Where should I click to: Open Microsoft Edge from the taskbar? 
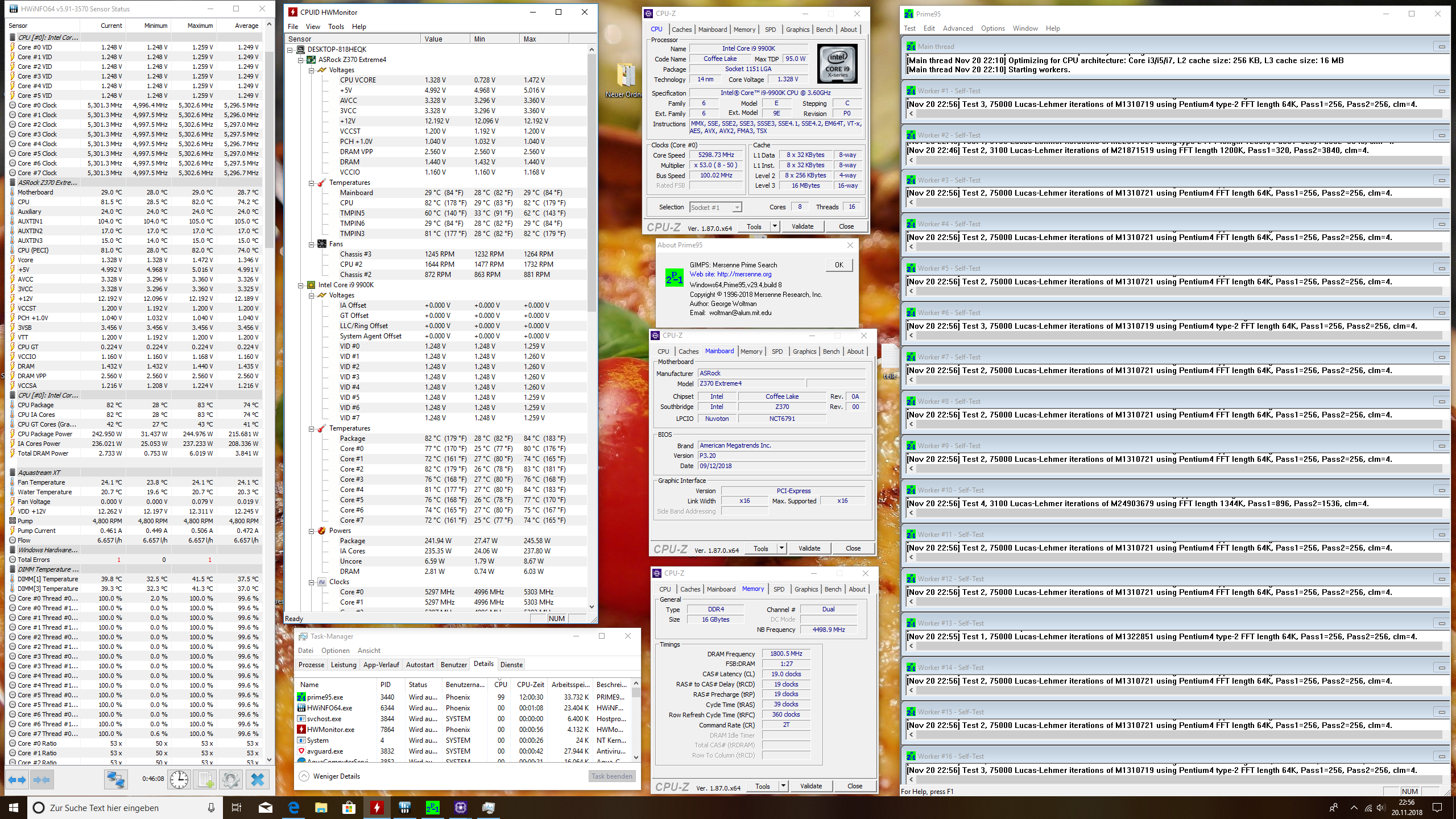point(293,807)
